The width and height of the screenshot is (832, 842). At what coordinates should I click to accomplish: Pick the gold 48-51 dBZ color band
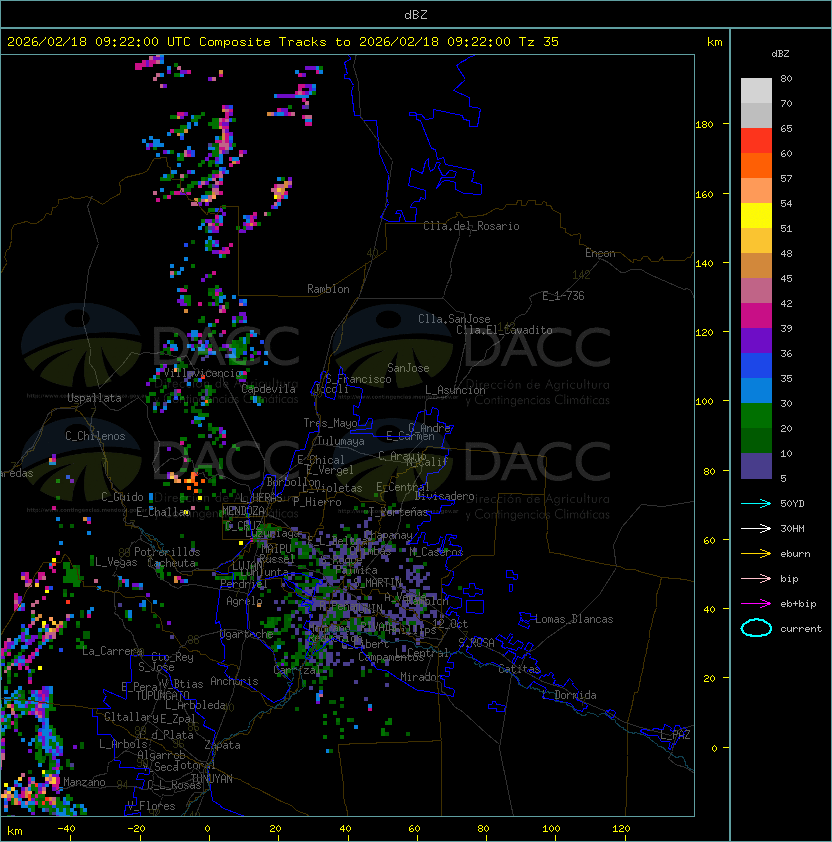[756, 241]
